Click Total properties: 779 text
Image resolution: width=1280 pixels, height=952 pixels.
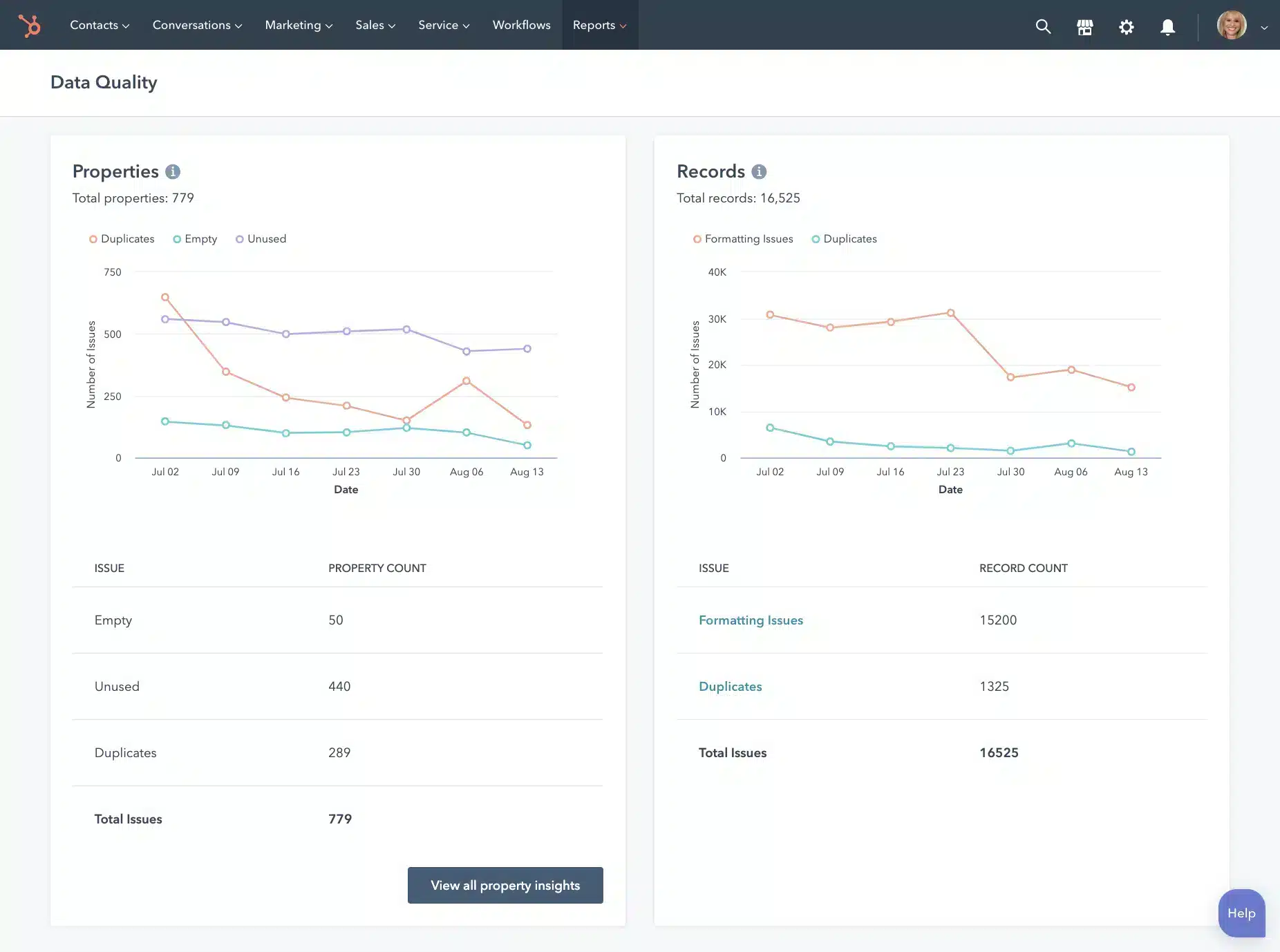tap(133, 198)
